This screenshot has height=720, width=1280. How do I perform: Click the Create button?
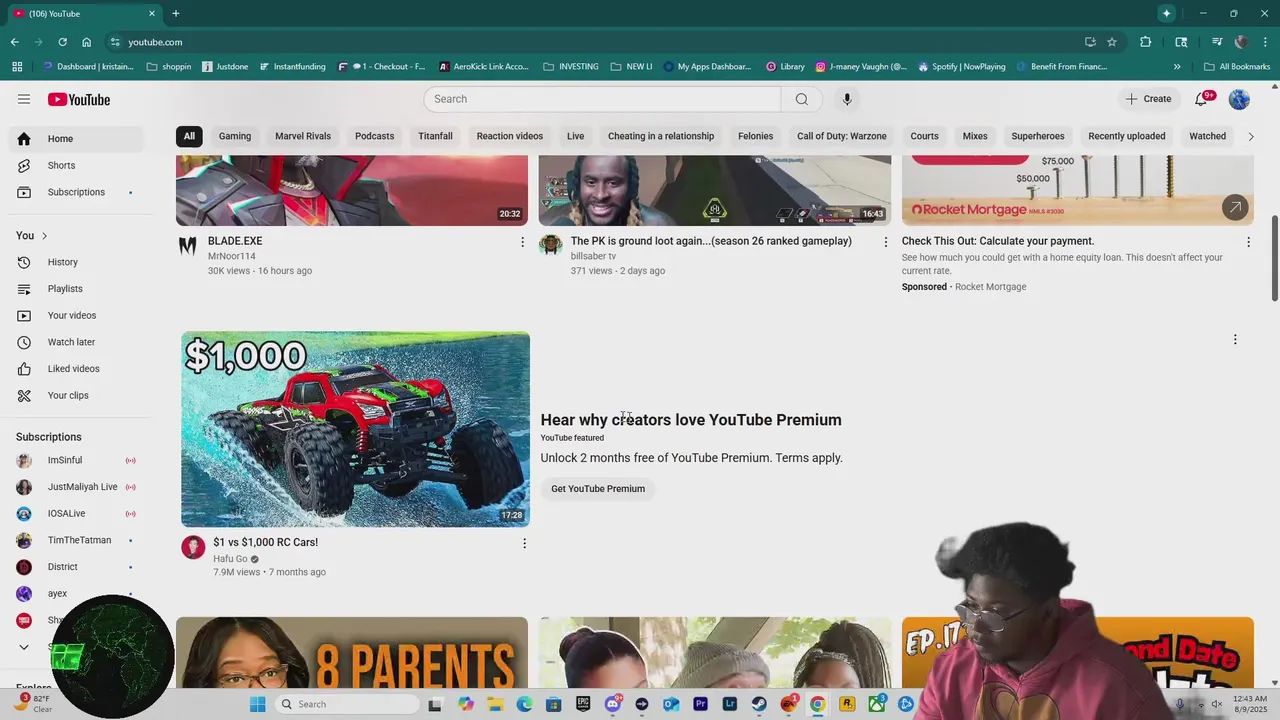pos(1148,99)
